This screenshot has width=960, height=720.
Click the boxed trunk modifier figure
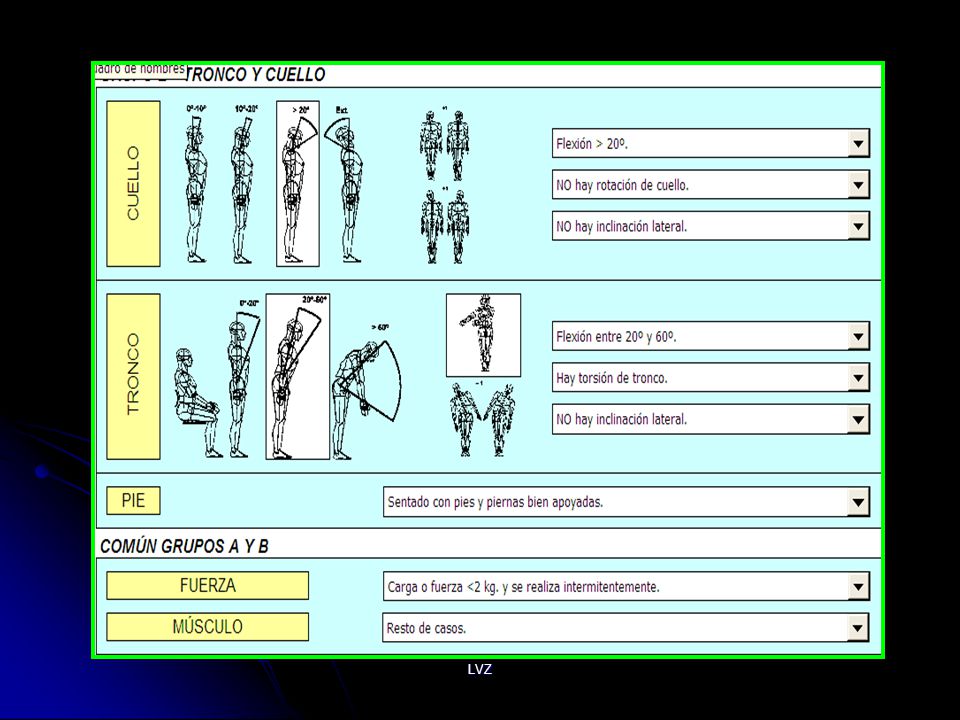pyautogui.click(x=484, y=335)
